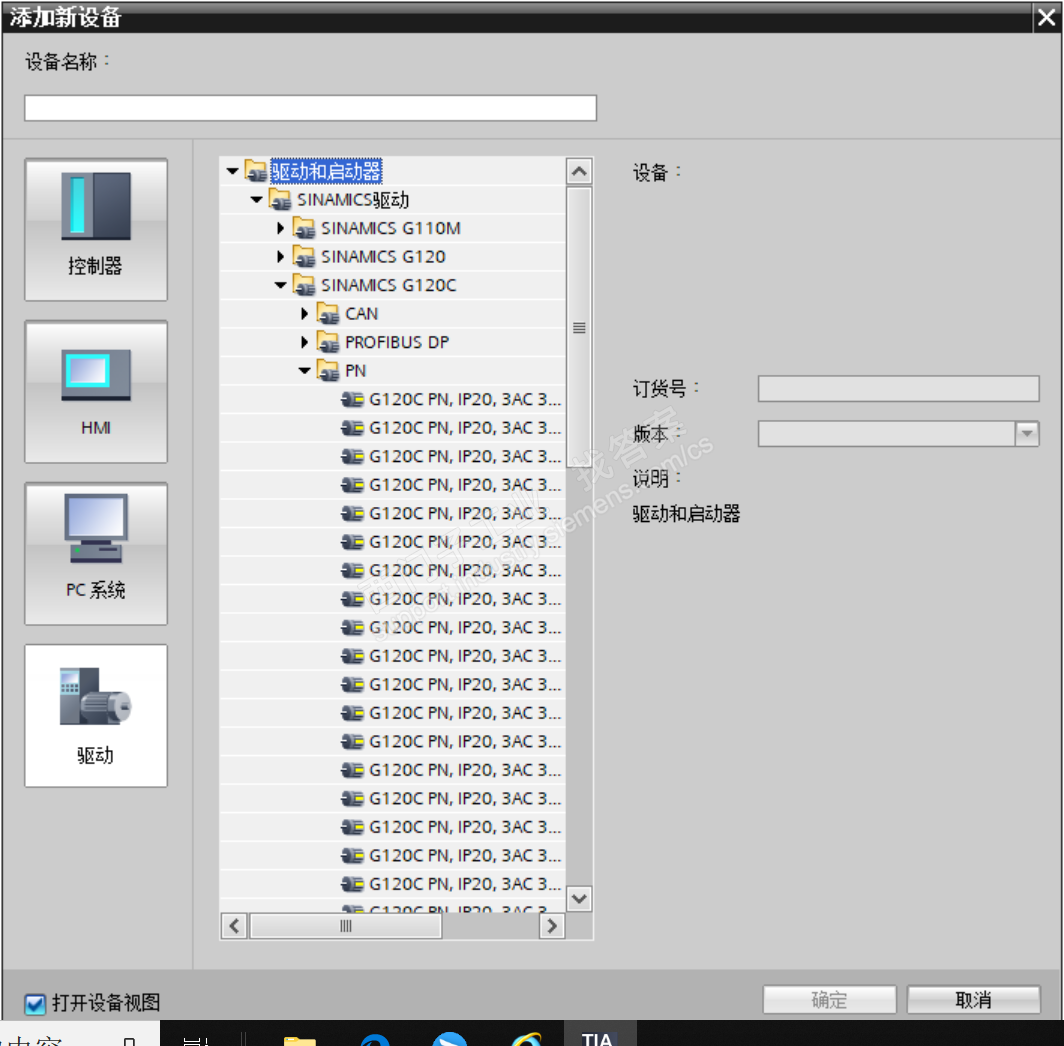
Task: Select the HMI category button
Action: (96, 392)
